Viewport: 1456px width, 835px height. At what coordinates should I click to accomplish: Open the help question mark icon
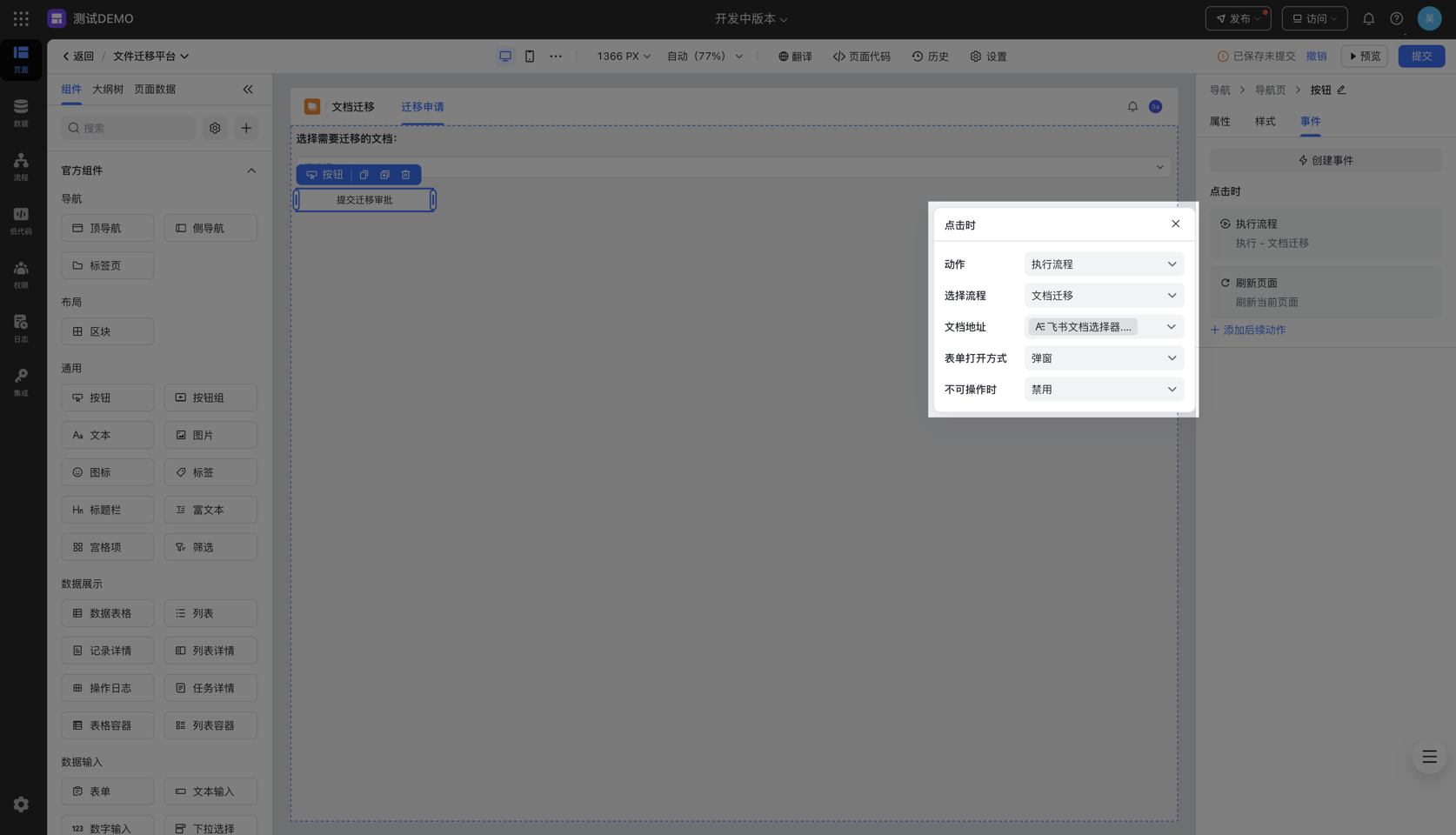[1396, 18]
